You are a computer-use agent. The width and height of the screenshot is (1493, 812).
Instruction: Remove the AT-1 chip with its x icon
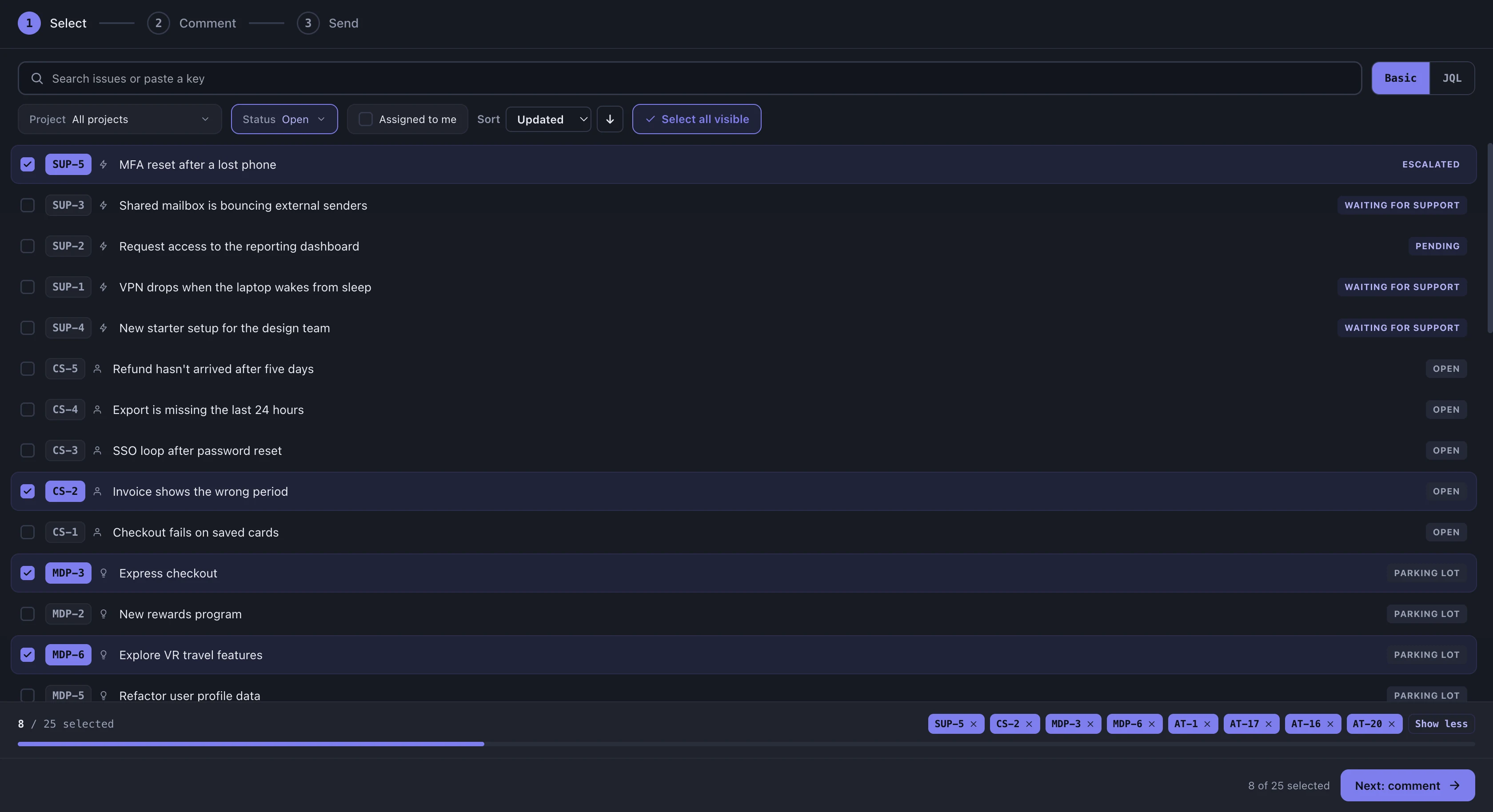[1207, 724]
